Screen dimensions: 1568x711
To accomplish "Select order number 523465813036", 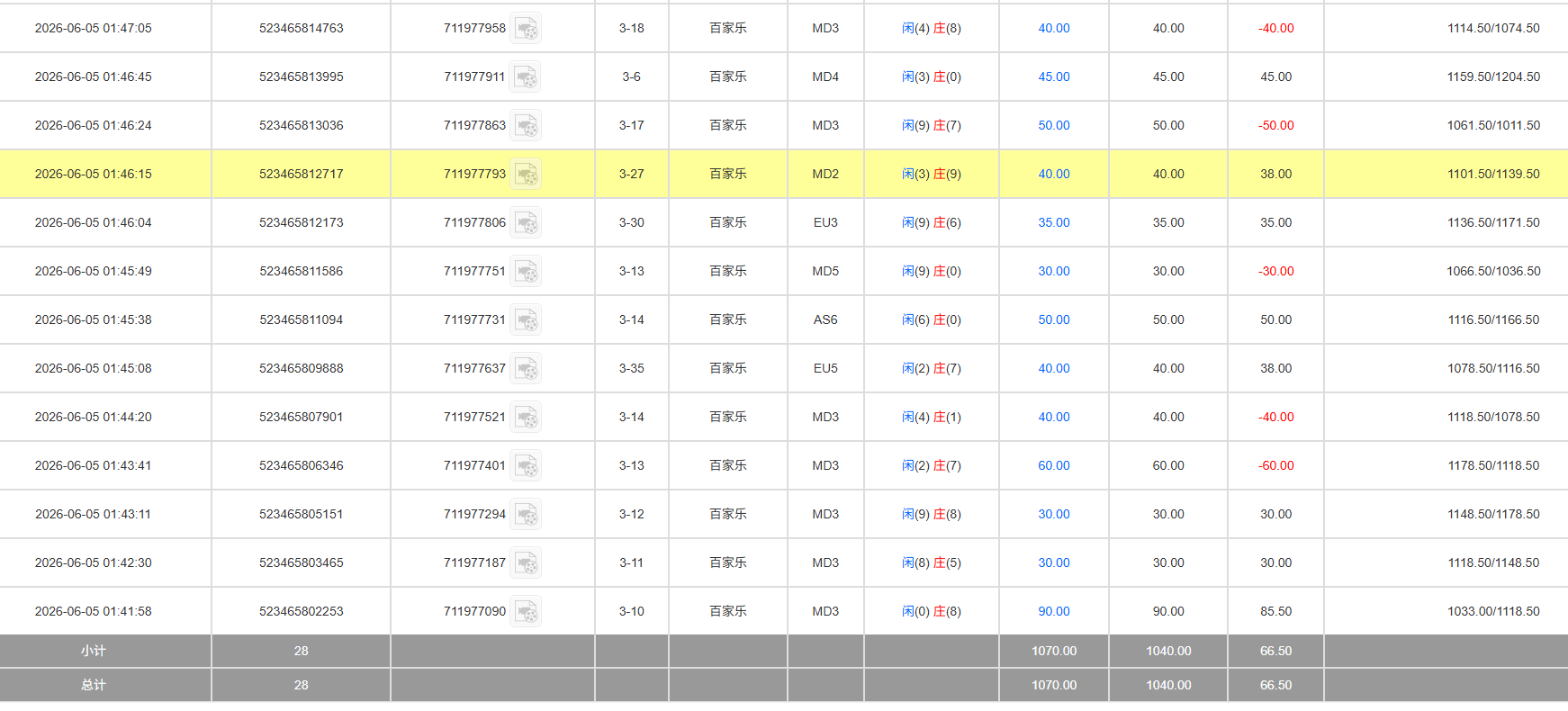I will [x=302, y=125].
